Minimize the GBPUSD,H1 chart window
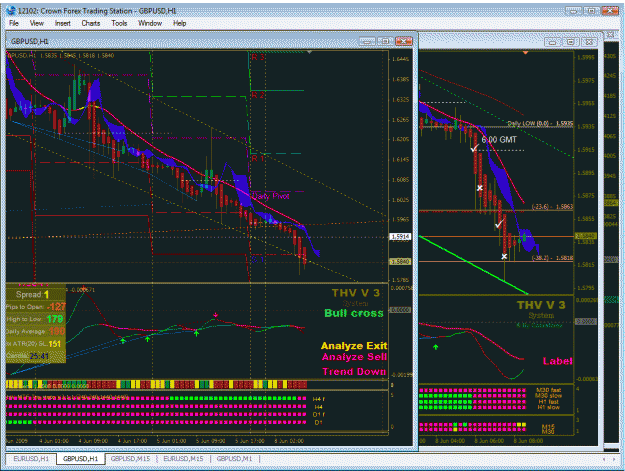This screenshot has width=625, height=471. point(367,41)
